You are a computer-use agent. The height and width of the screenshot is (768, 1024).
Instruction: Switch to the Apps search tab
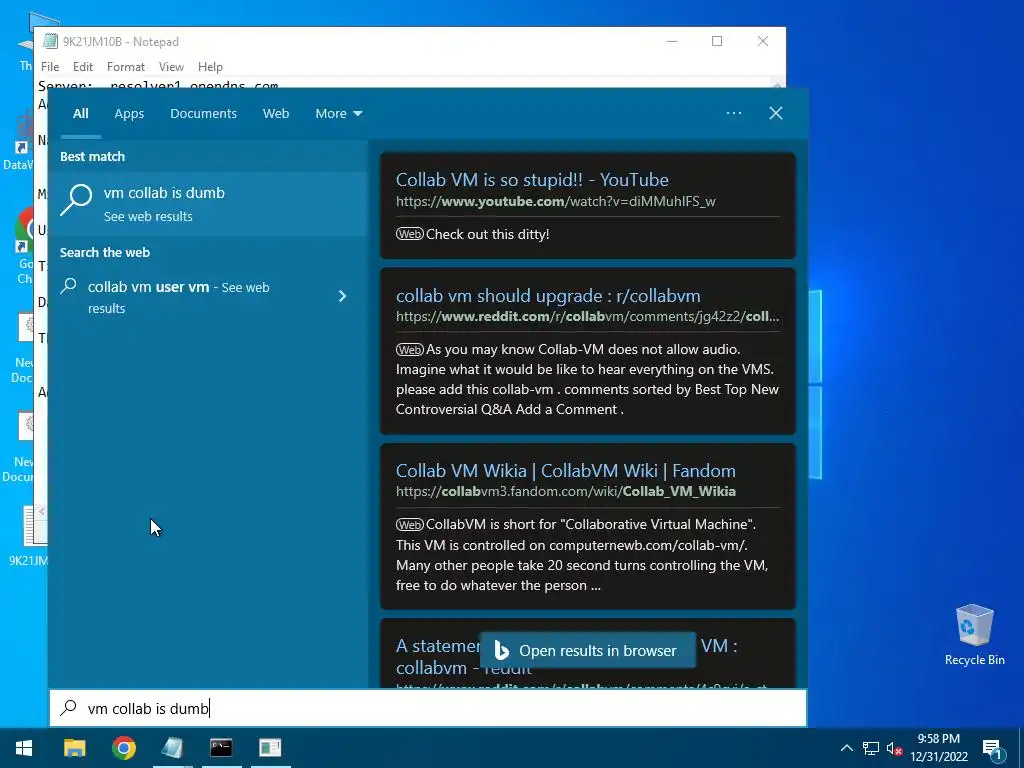129,114
